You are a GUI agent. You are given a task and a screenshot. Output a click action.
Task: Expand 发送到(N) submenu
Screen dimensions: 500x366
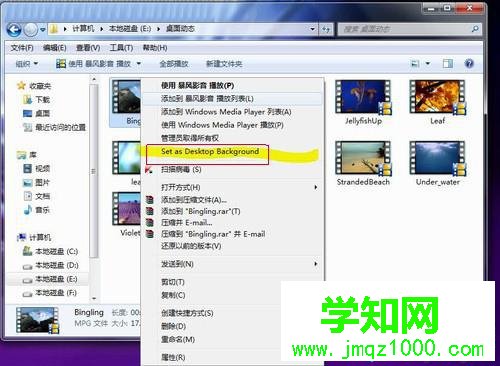(x=233, y=264)
